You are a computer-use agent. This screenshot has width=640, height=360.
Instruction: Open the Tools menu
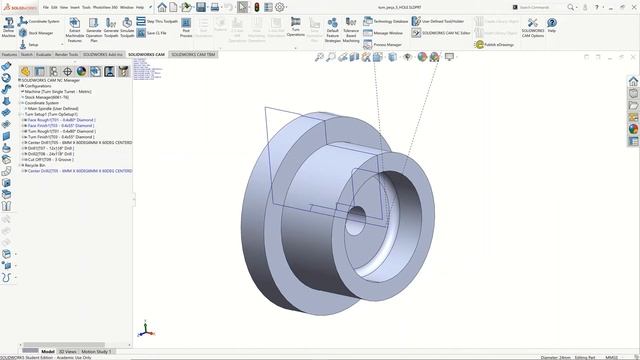(x=86, y=7)
